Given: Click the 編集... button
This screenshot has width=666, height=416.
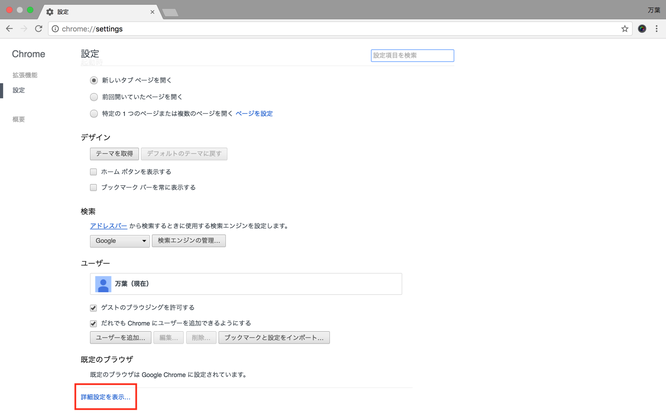Looking at the screenshot, I should click(x=169, y=338).
